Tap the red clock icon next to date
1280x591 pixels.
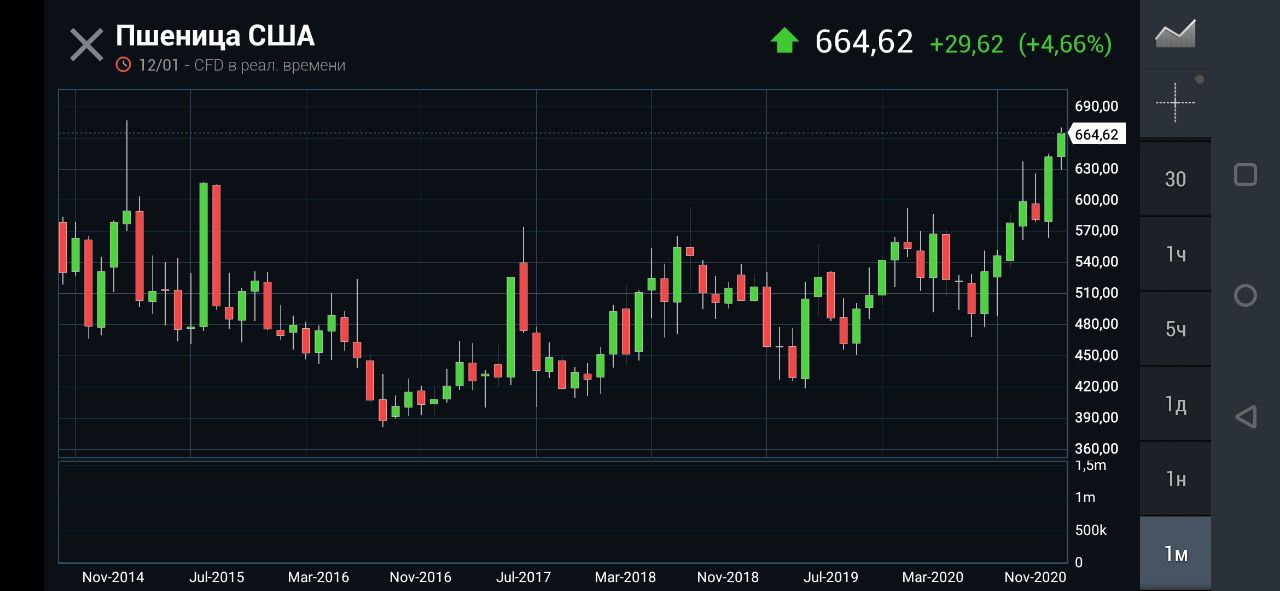124,65
